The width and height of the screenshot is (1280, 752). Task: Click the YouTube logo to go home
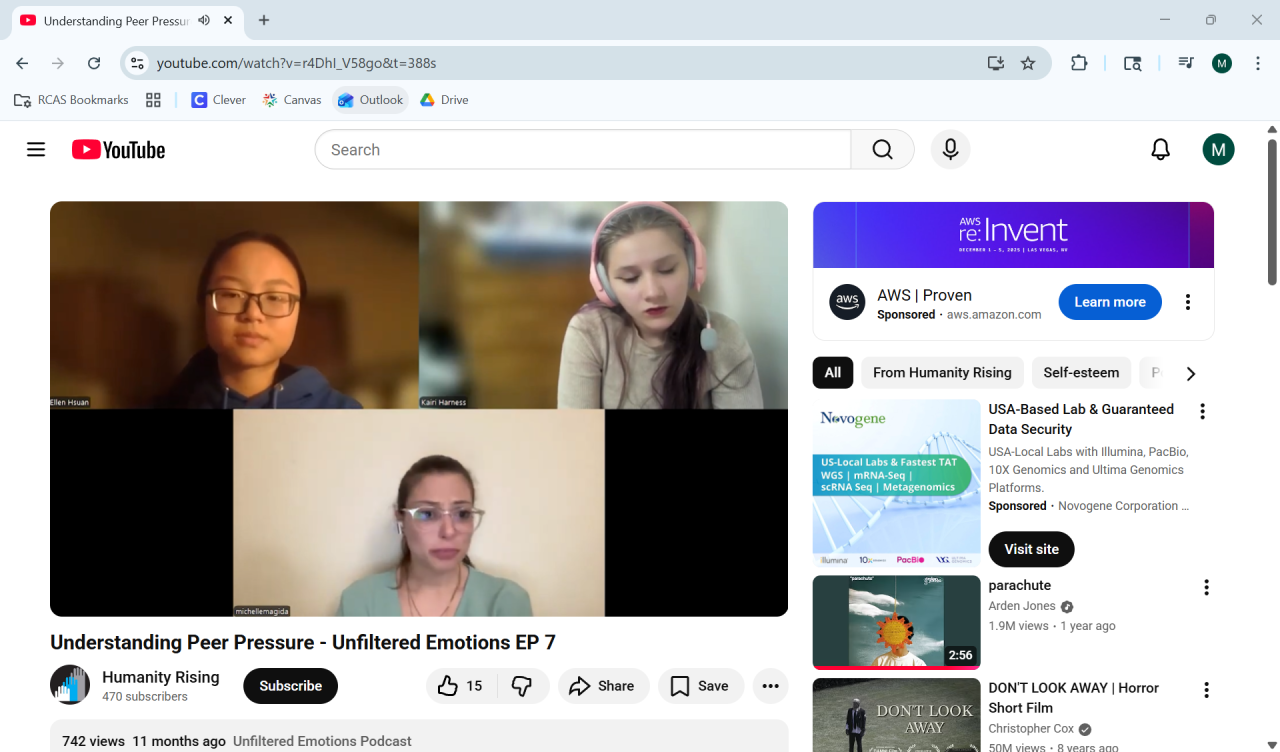point(118,150)
